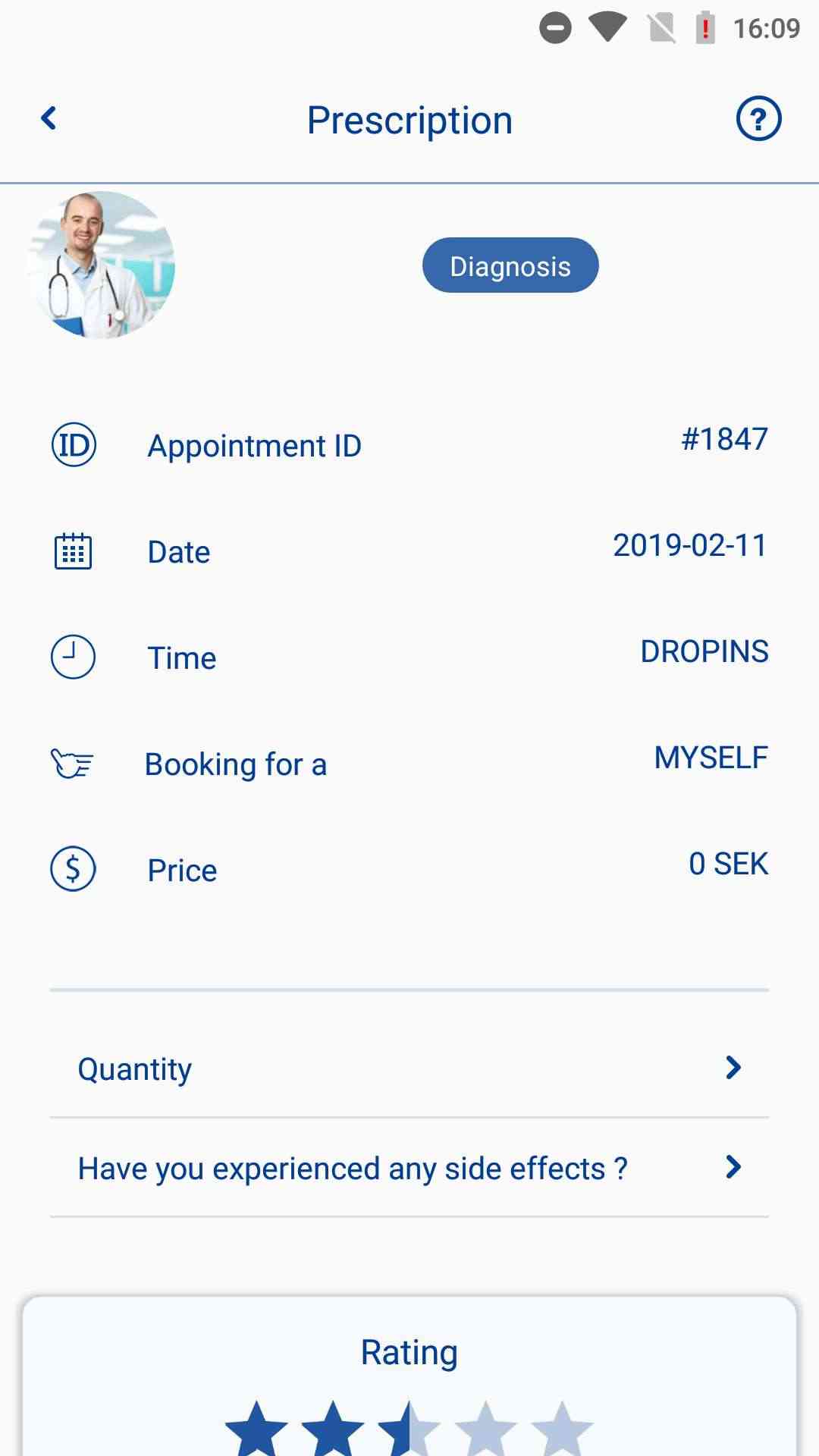Go back using the back arrow
819x1456 pixels.
(x=49, y=118)
